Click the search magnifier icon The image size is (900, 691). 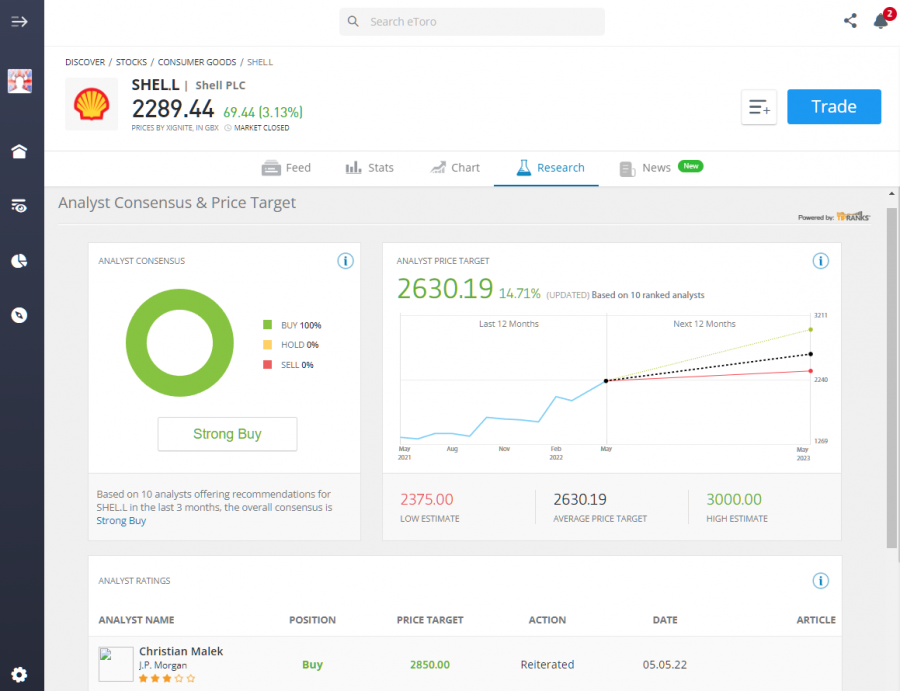tap(353, 21)
